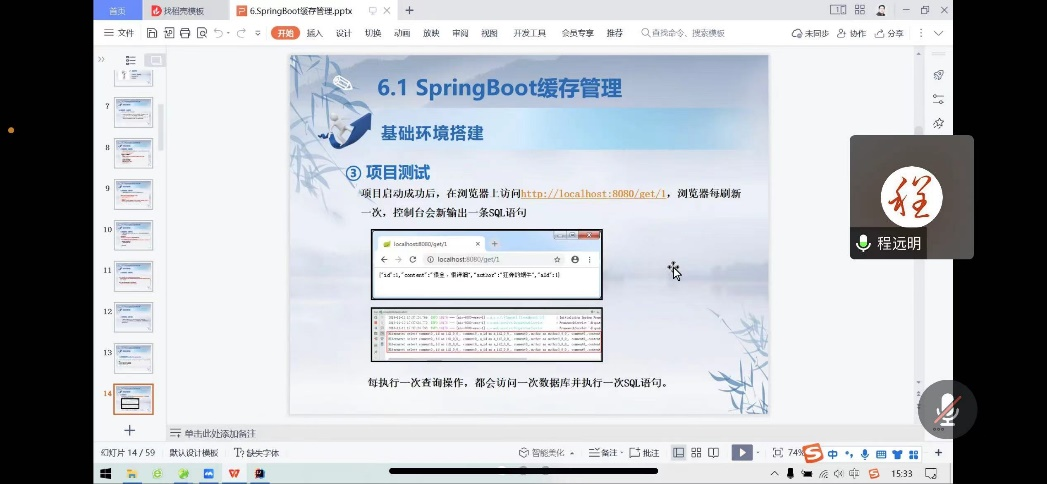Switch to the 插入 (Insert) ribbon tab
The height and width of the screenshot is (484, 1047).
pyautogui.click(x=314, y=33)
